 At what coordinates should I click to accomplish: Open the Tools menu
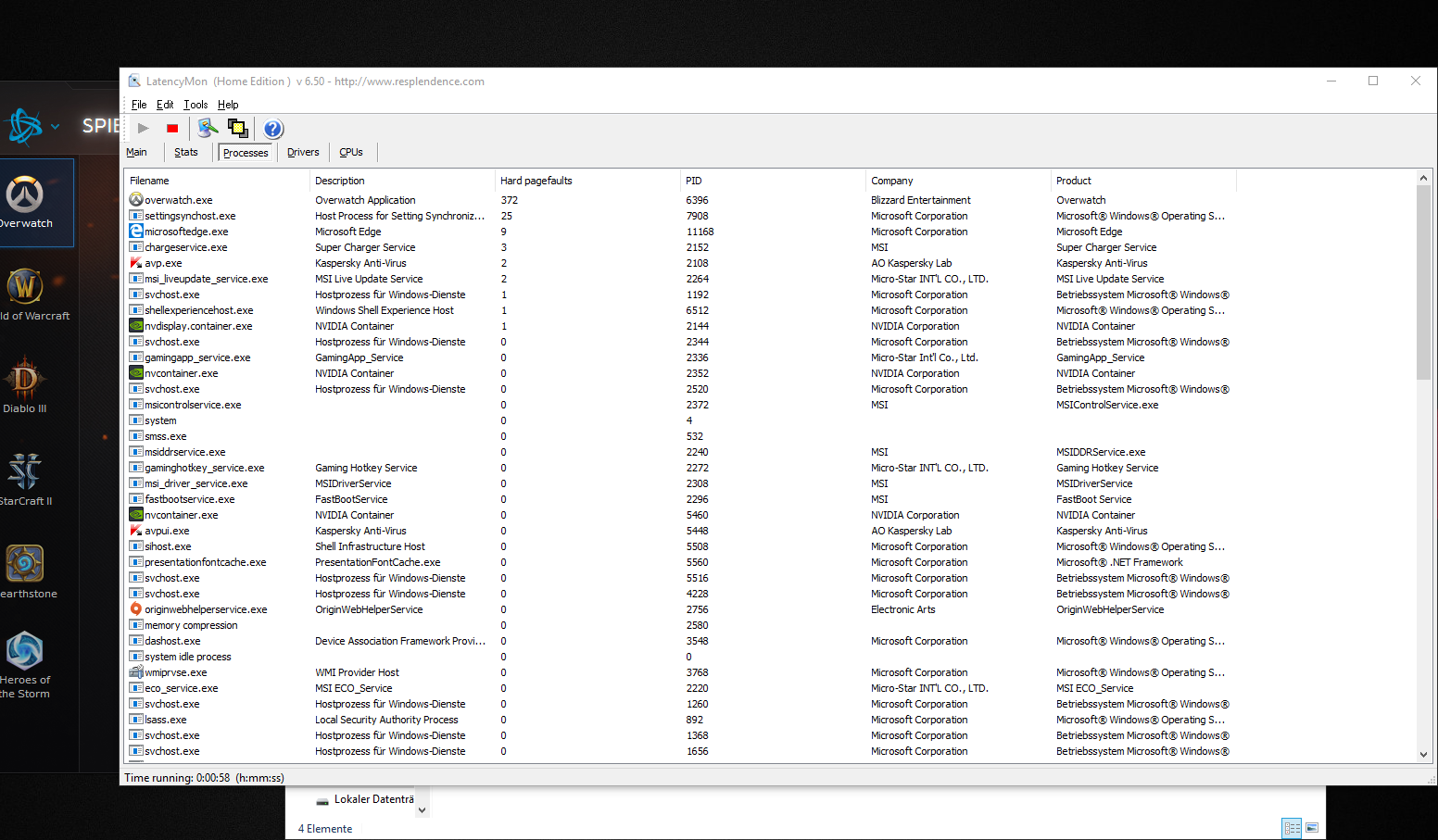196,105
